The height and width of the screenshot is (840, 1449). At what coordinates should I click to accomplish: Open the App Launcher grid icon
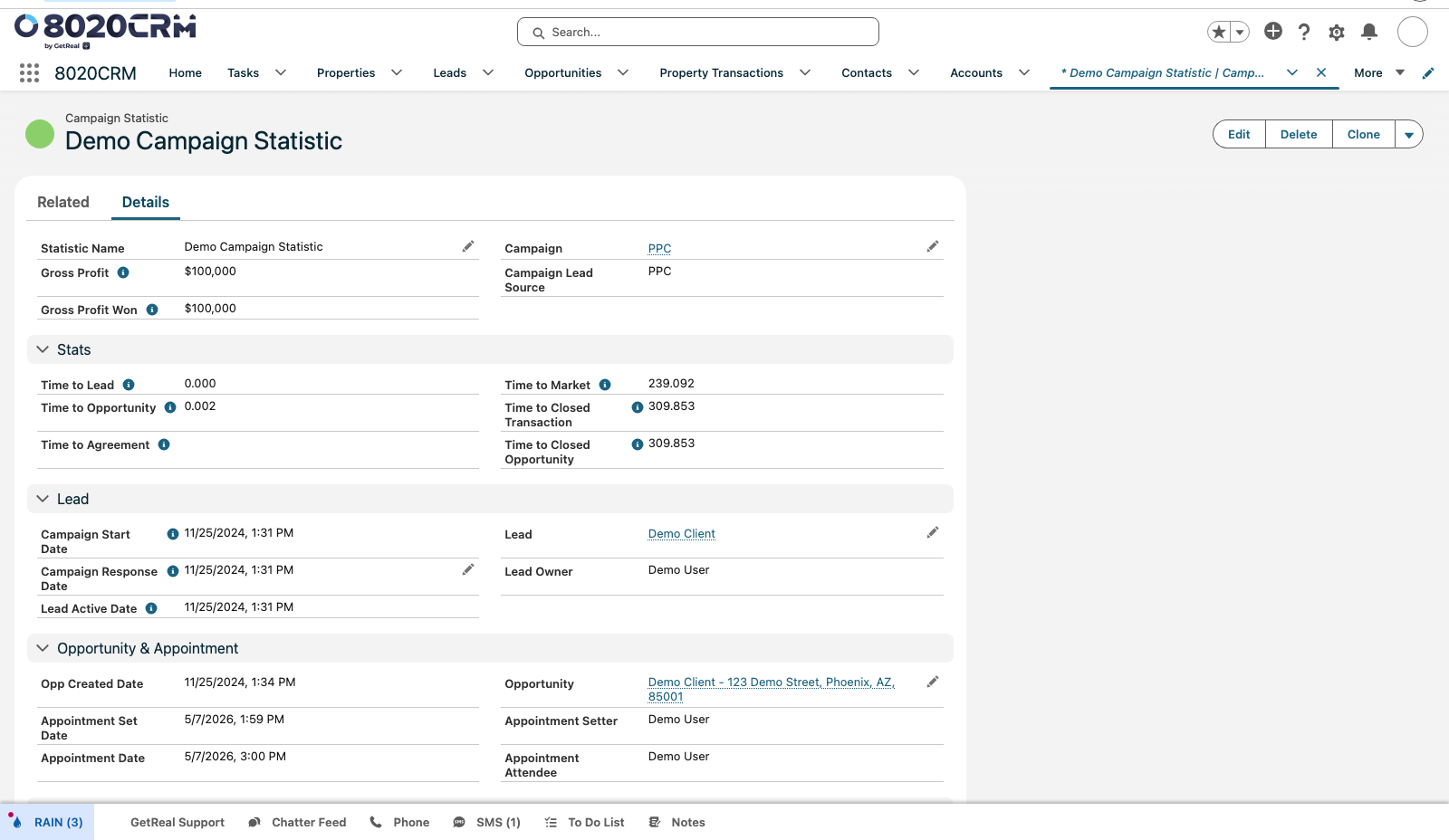coord(29,73)
